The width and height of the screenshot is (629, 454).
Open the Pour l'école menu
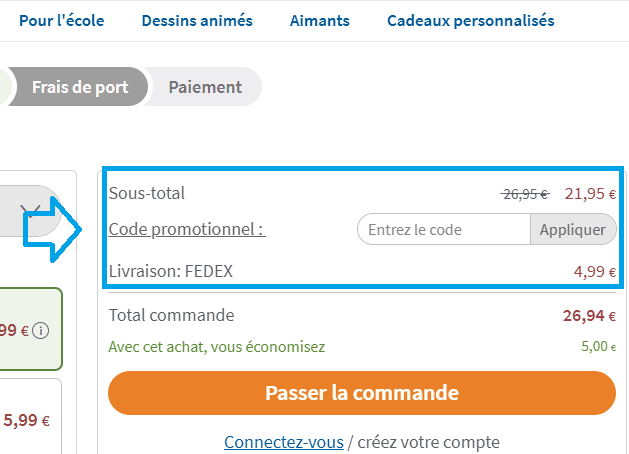[62, 21]
